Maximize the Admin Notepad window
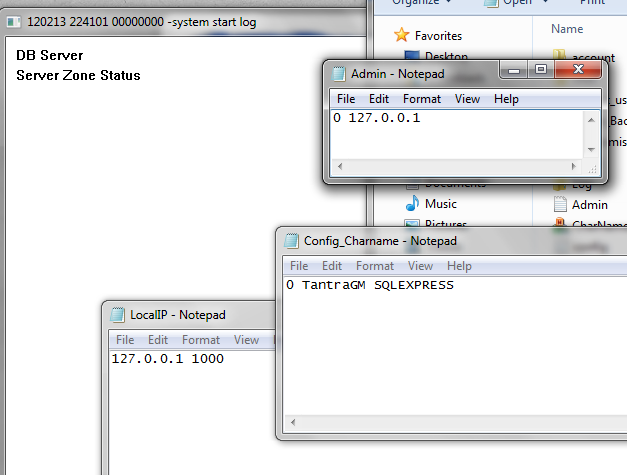Viewport: 627px width, 475px height. 541,70
